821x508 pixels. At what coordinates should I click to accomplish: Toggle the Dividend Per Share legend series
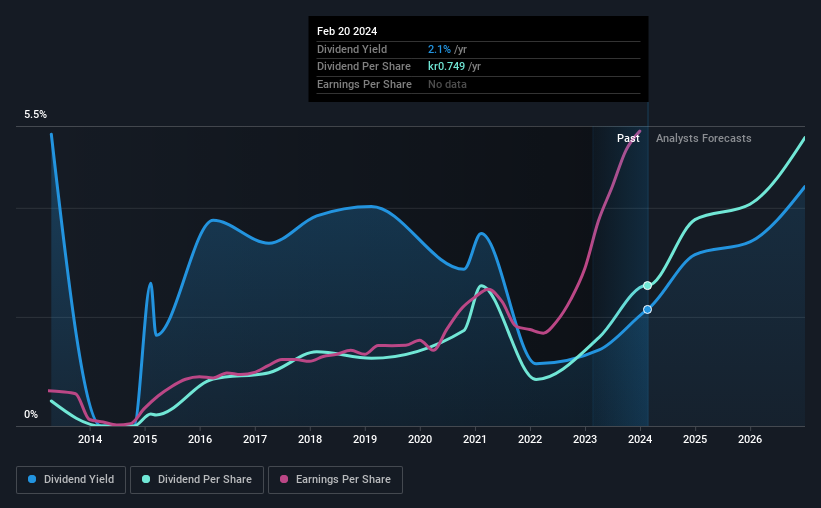click(197, 480)
